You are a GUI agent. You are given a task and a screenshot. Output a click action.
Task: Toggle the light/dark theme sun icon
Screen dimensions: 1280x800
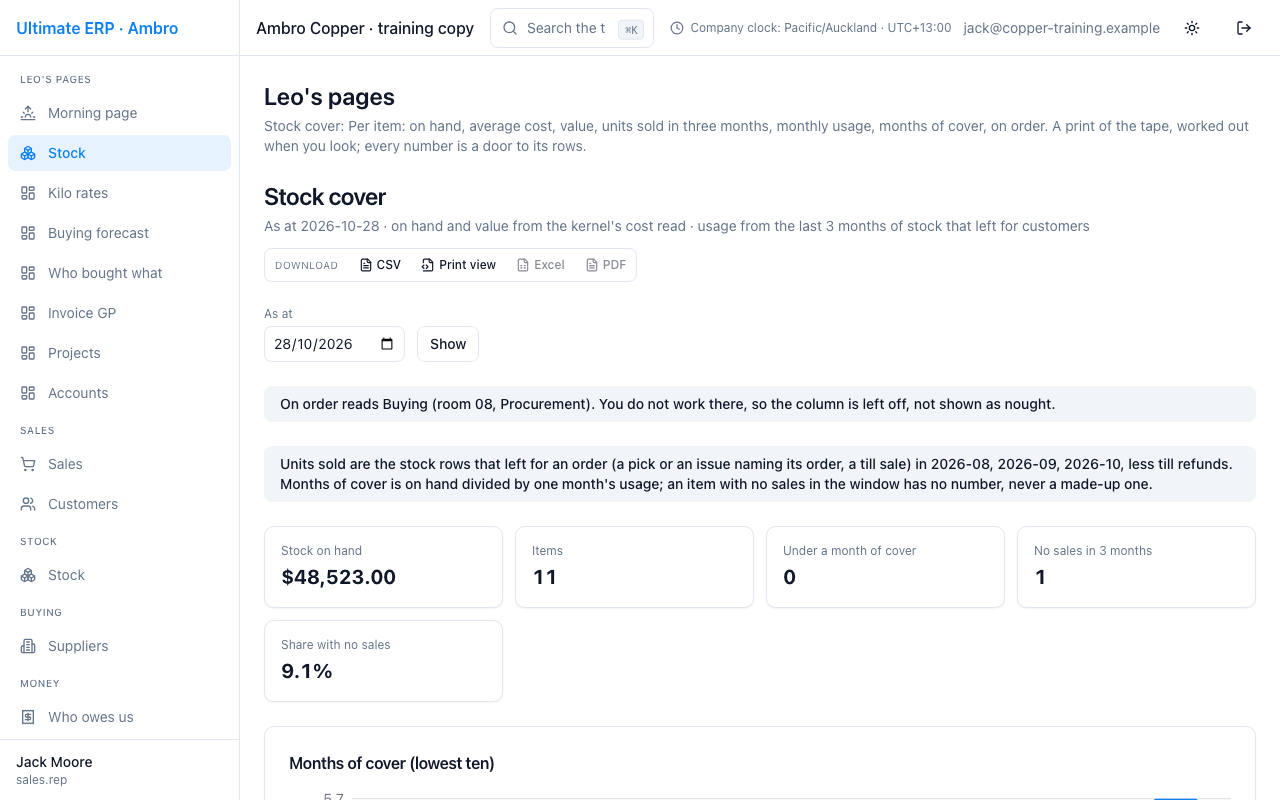[1192, 28]
